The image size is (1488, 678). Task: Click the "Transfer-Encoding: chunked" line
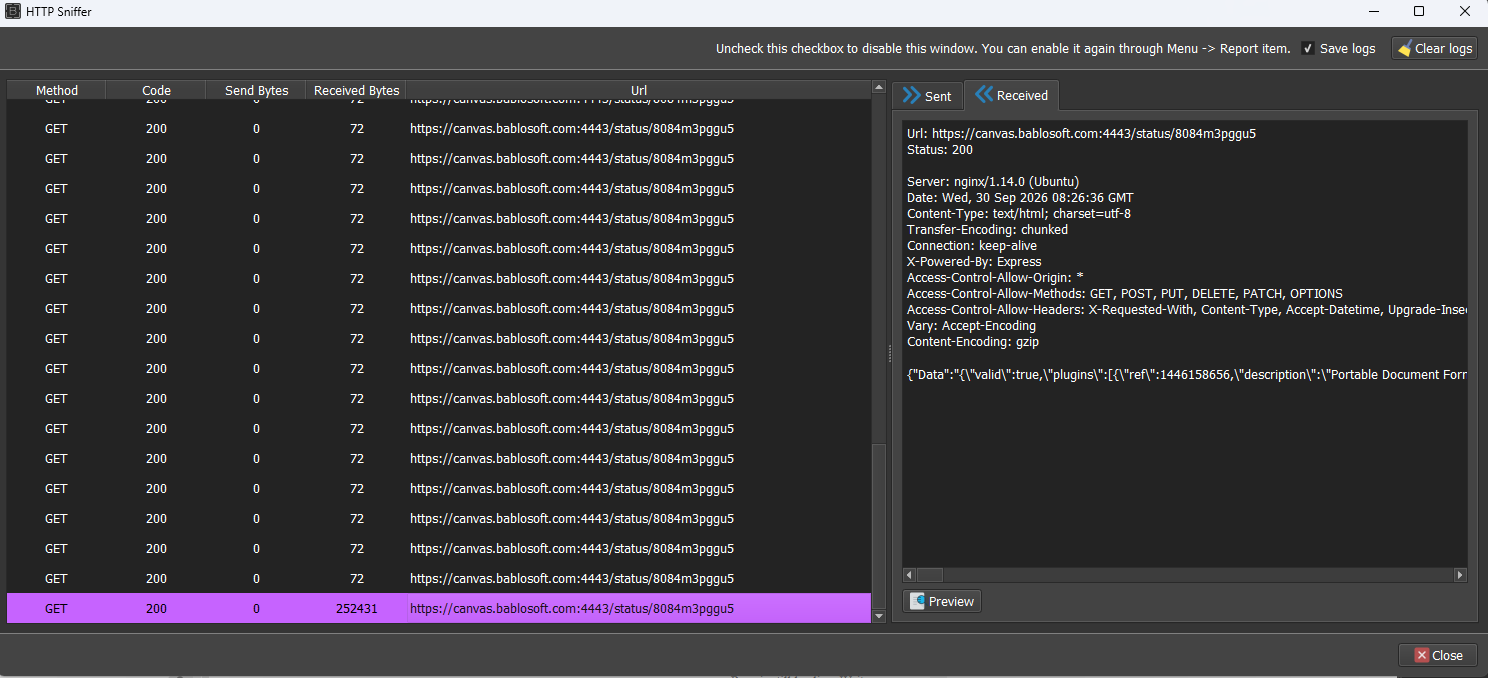987,230
